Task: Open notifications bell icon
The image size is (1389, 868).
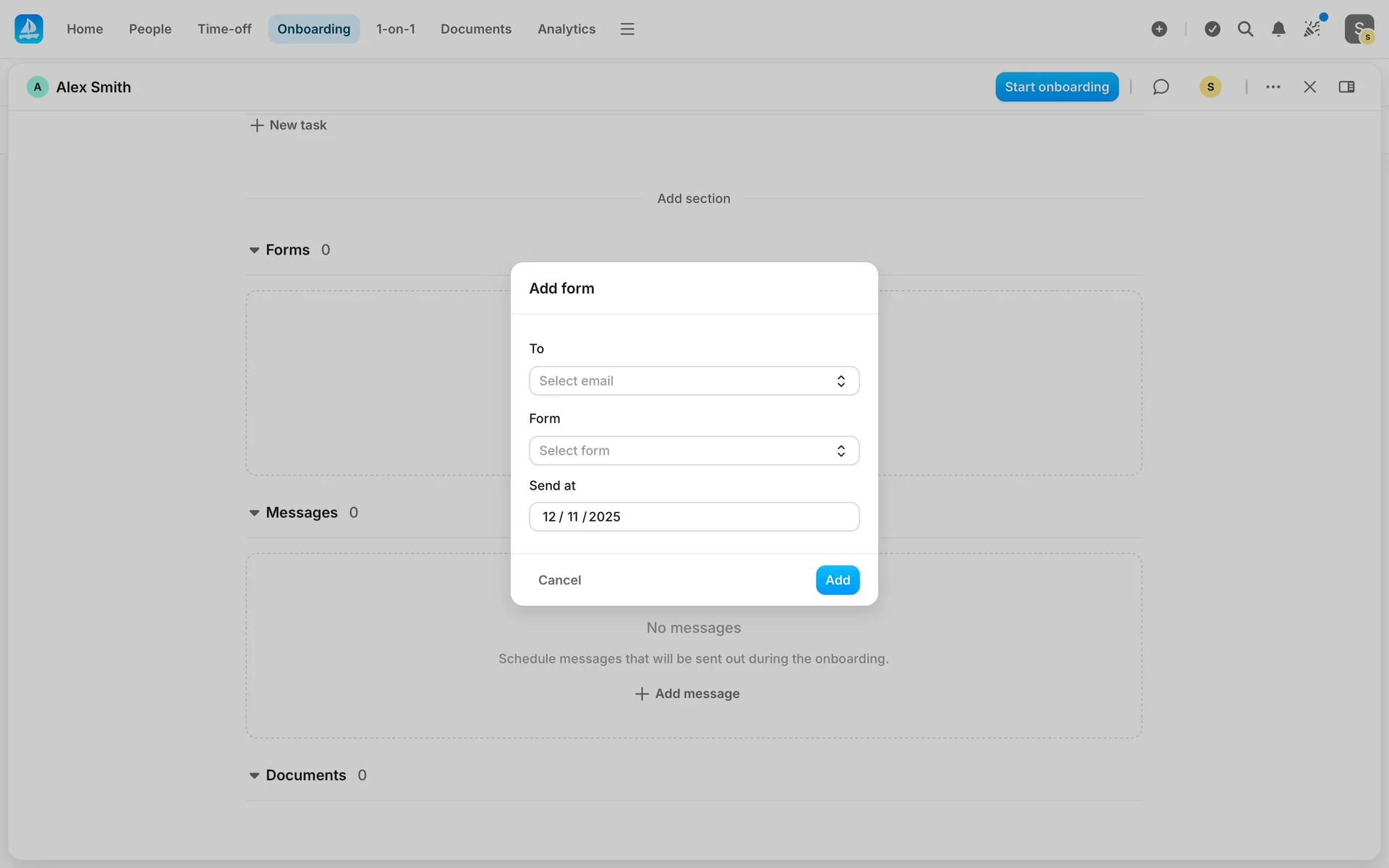Action: (x=1278, y=29)
